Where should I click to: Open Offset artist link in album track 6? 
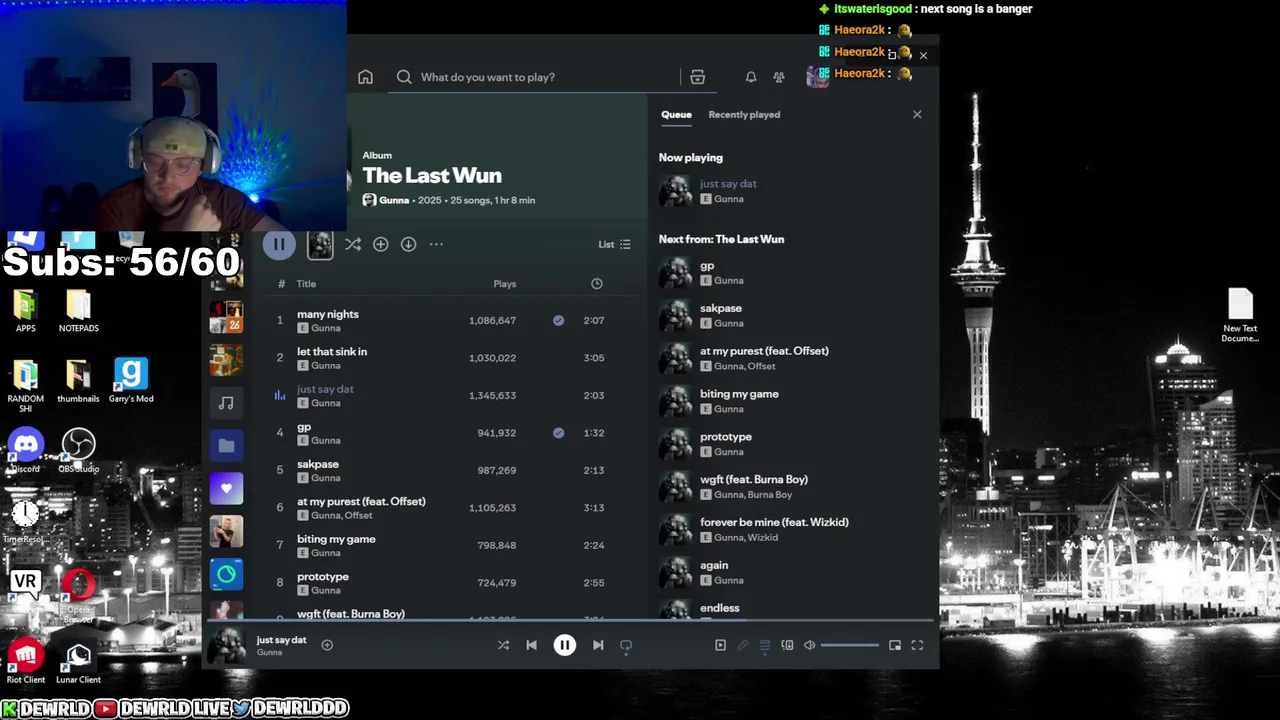coord(358,516)
